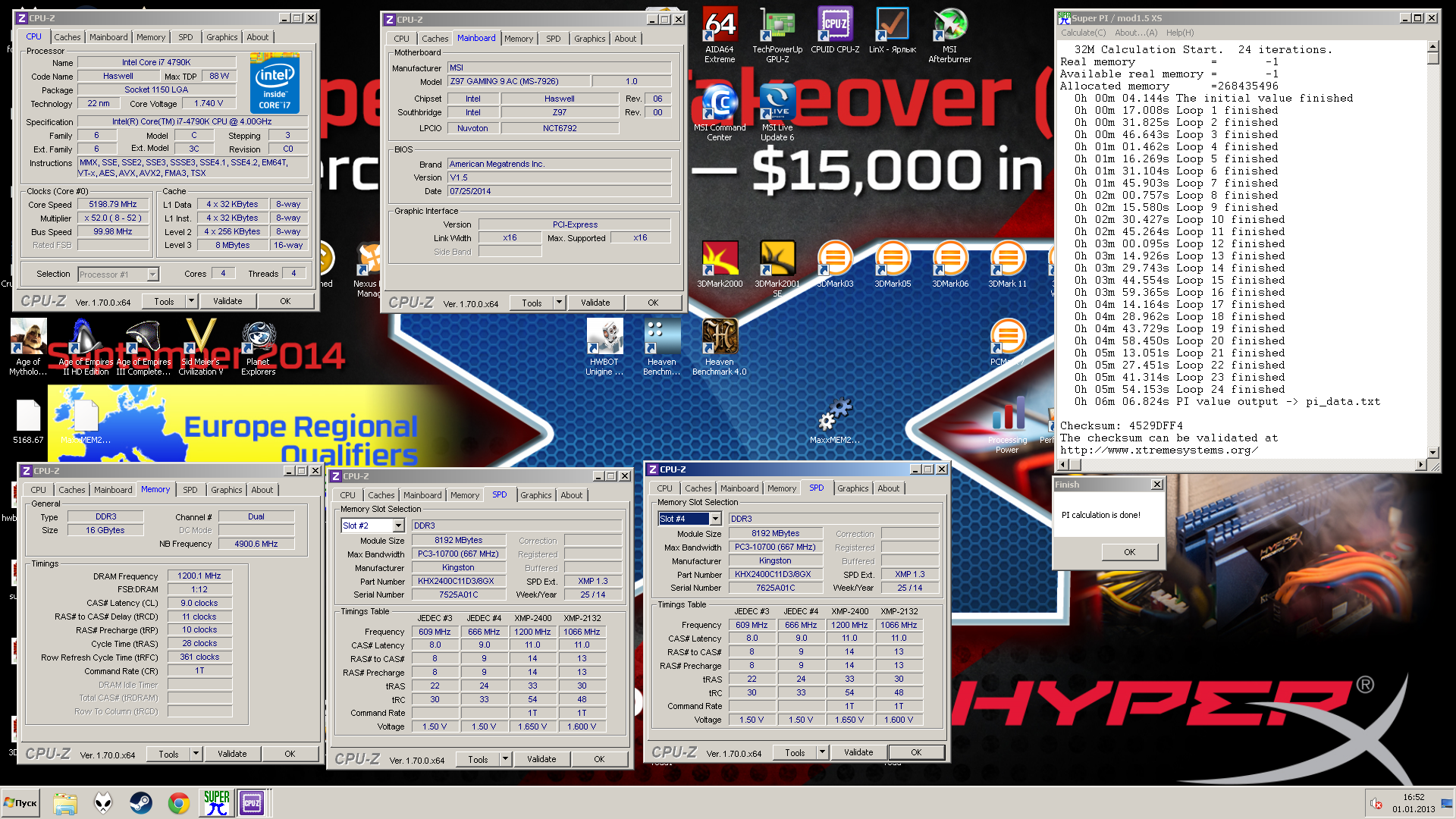Launch 3DMark2000 shortcut
The height and width of the screenshot is (819, 1456).
click(x=720, y=264)
